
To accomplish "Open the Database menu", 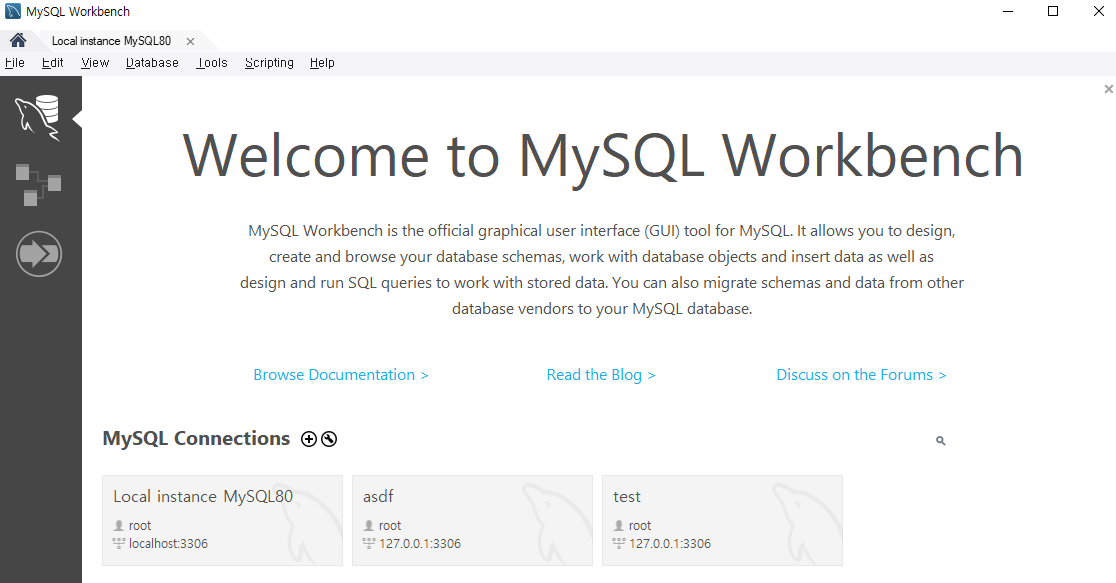I will pos(152,63).
